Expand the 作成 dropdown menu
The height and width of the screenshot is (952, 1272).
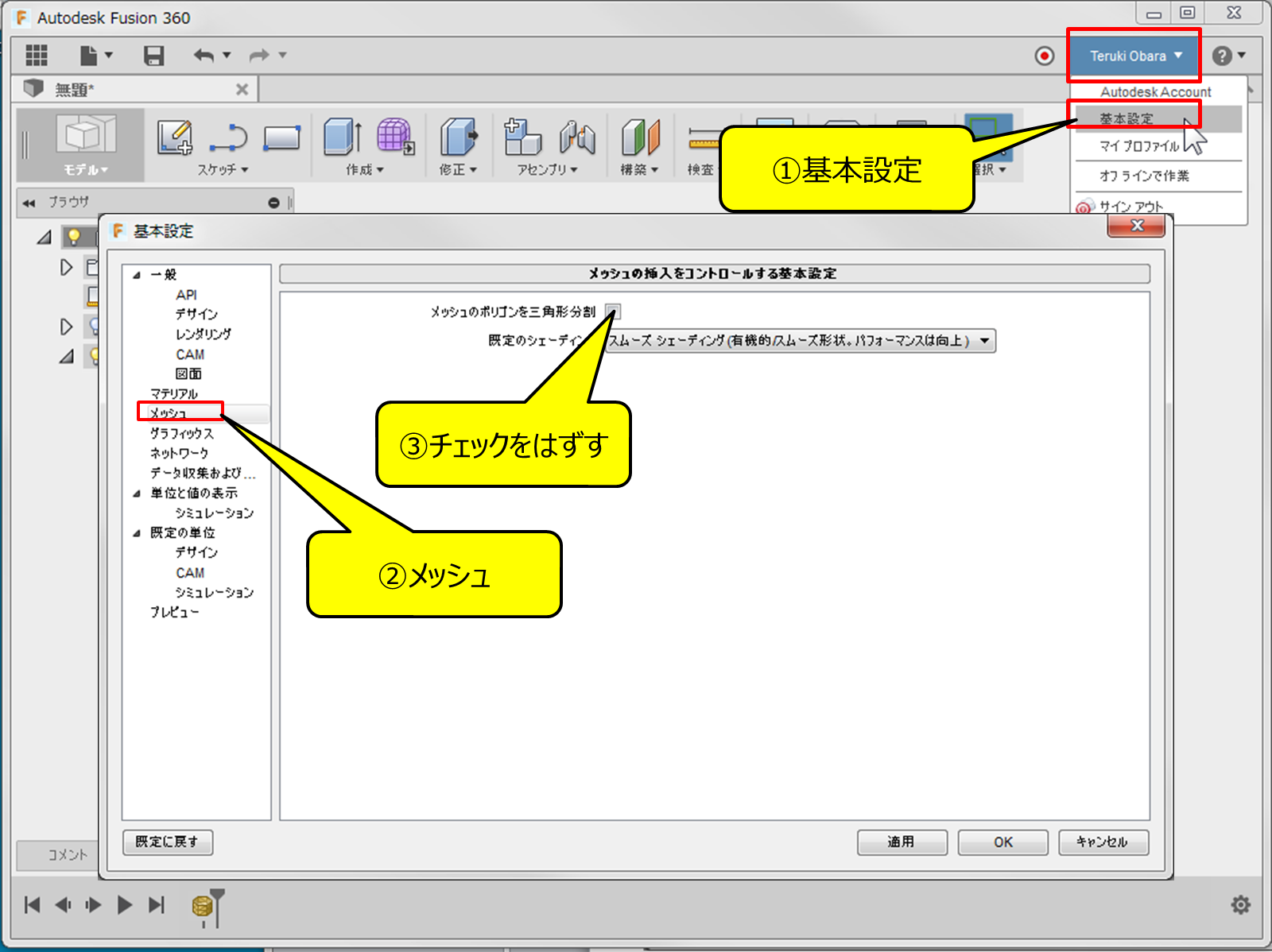[x=365, y=170]
